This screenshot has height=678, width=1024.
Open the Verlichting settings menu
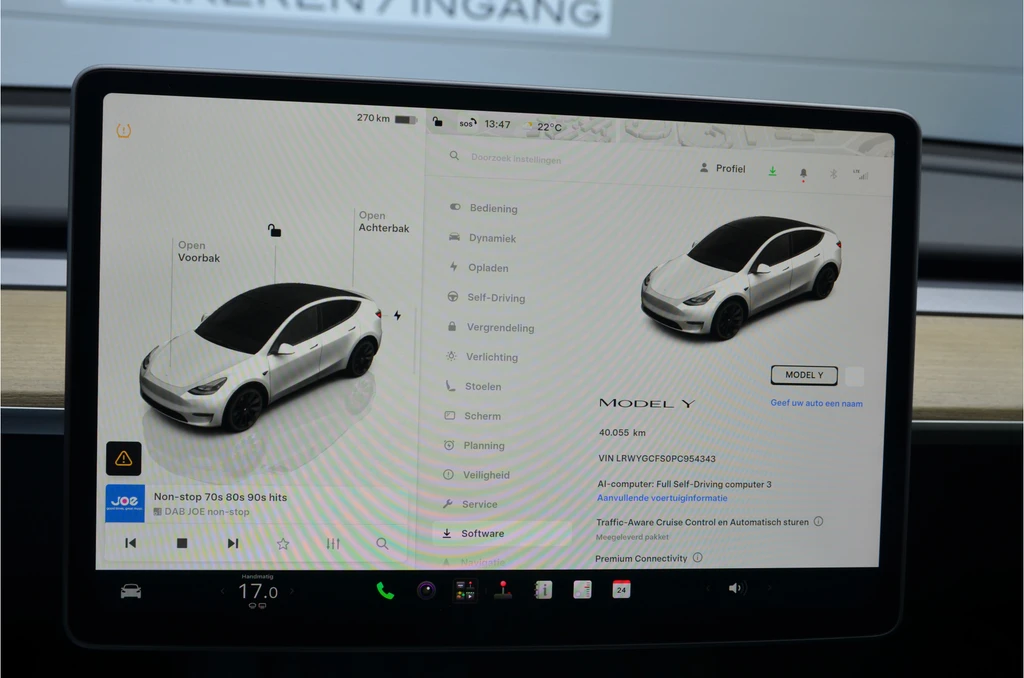pos(482,357)
